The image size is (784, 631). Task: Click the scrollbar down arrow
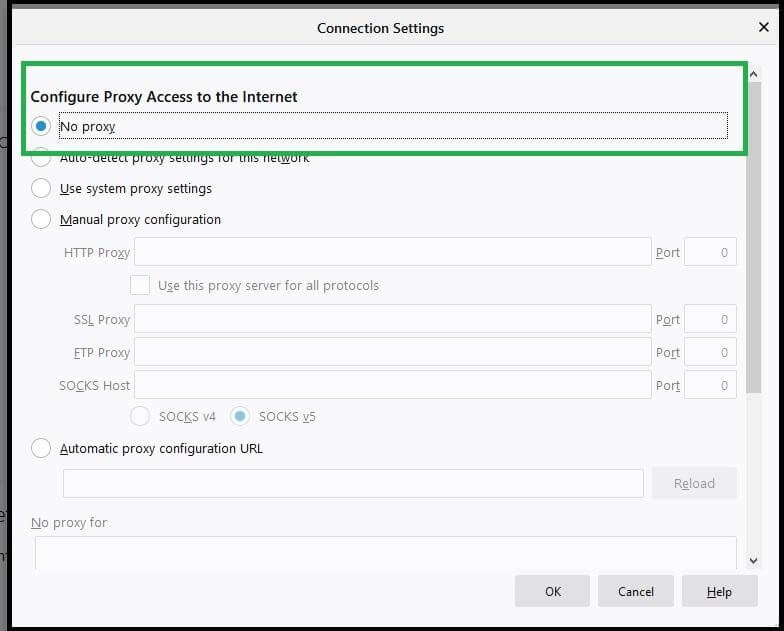click(754, 561)
